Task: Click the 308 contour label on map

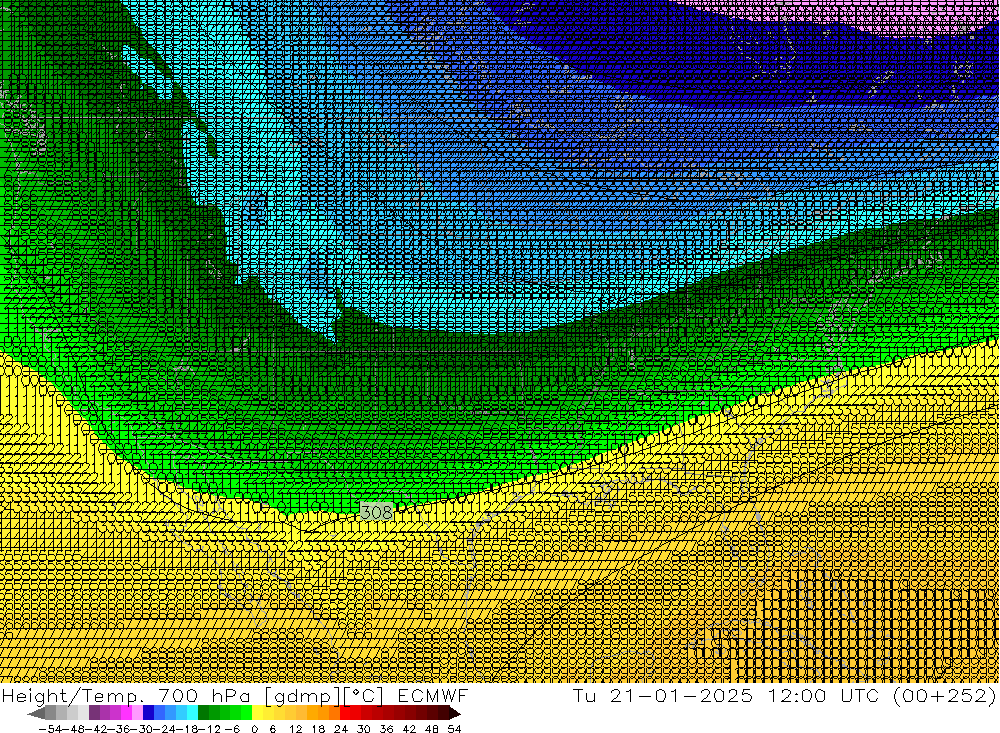Action: tap(376, 512)
